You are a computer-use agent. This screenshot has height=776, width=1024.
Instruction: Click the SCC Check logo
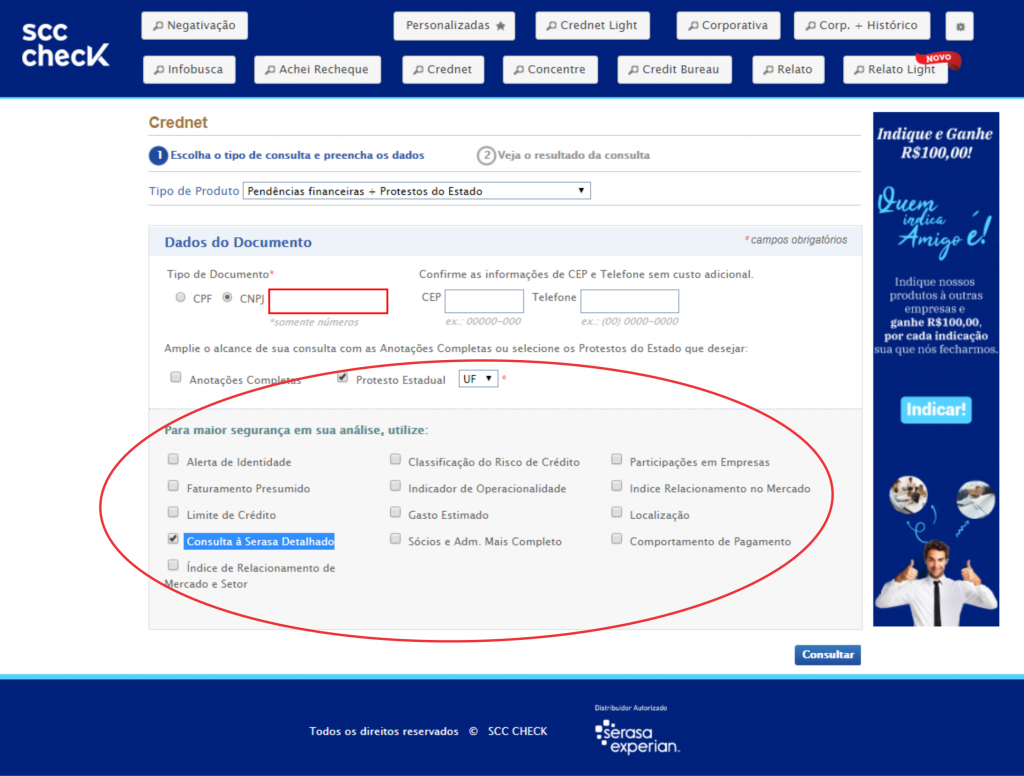(x=65, y=44)
